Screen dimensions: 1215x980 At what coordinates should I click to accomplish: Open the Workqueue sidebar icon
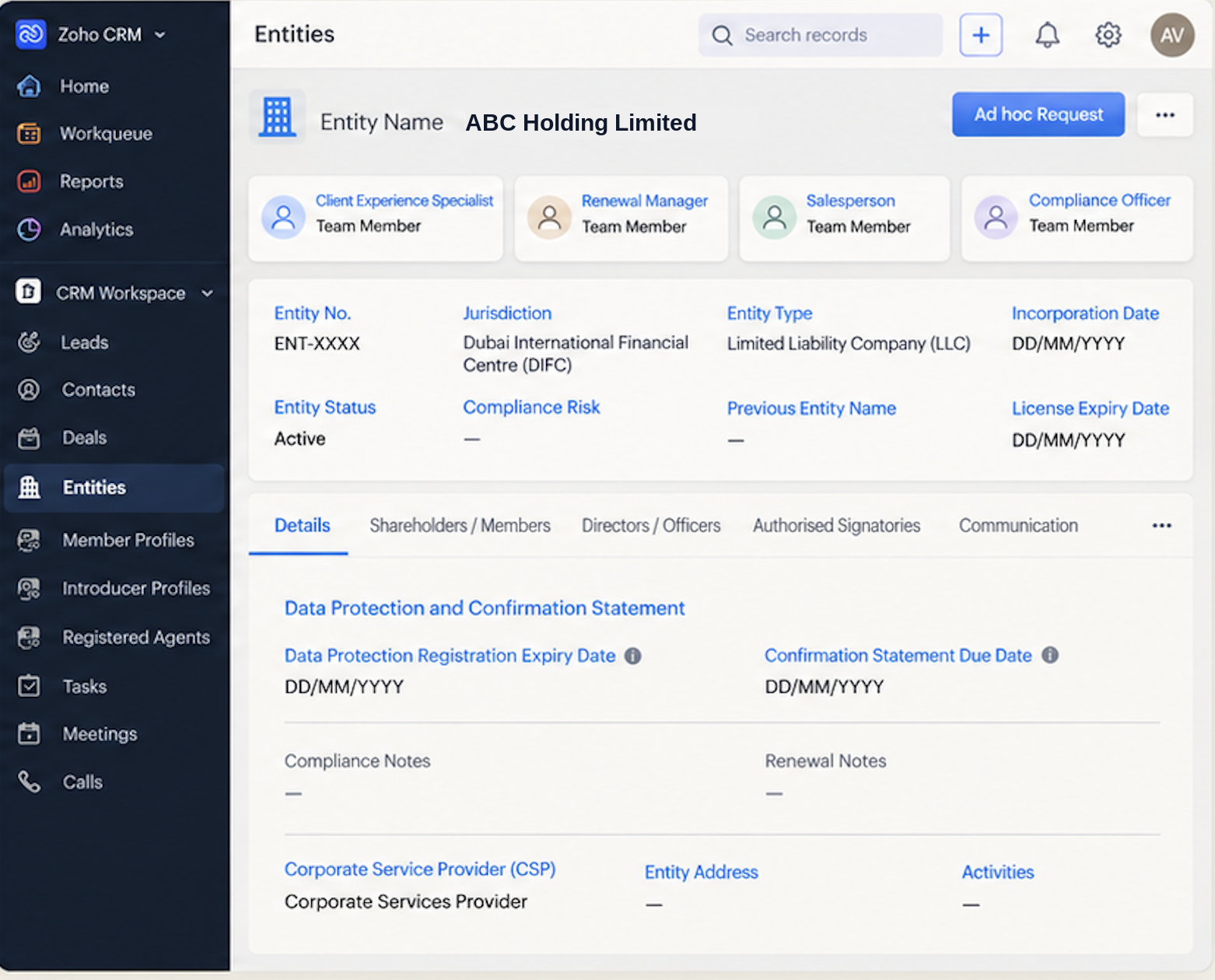[30, 134]
